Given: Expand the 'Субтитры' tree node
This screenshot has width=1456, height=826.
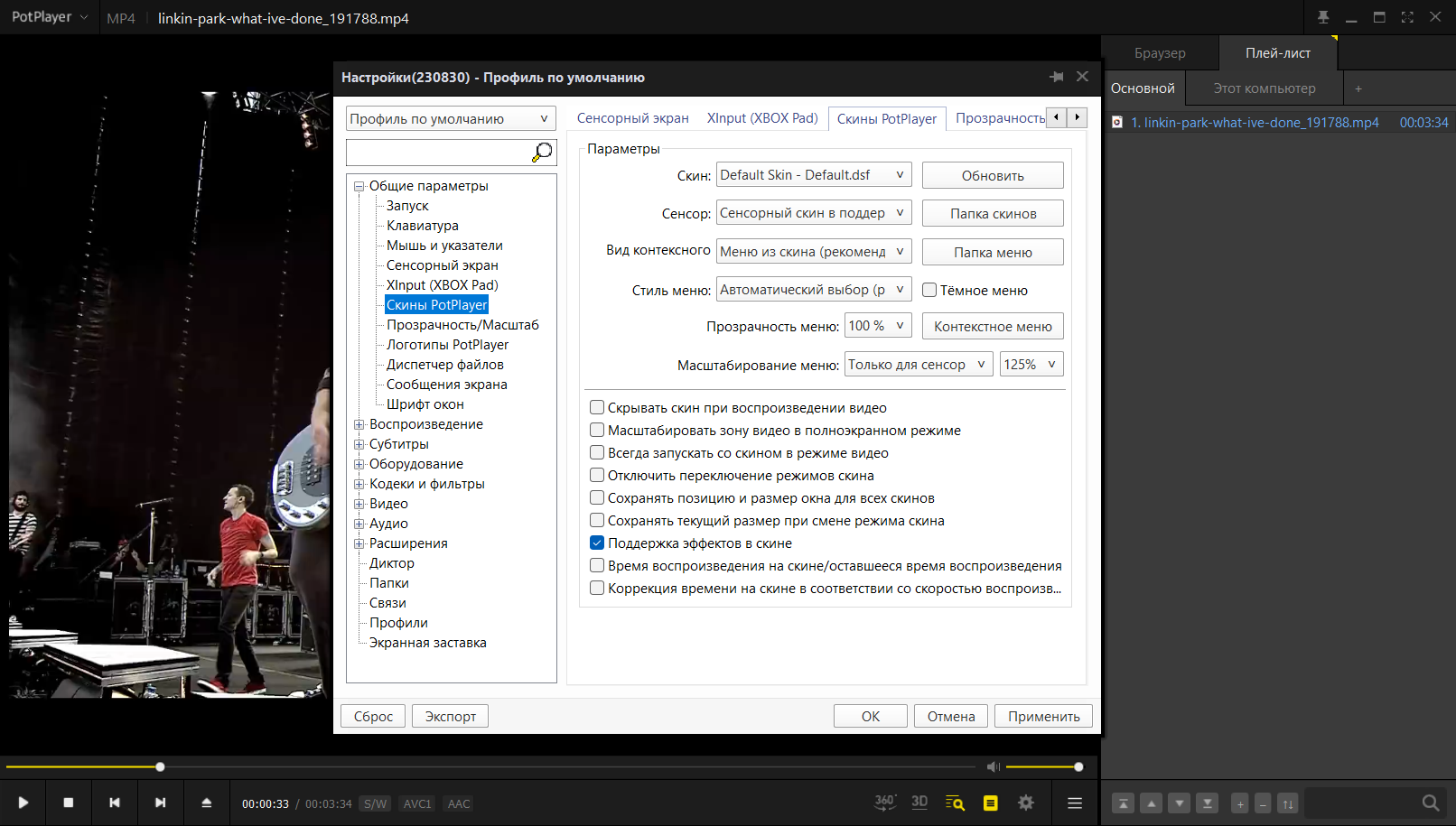Looking at the screenshot, I should [359, 444].
